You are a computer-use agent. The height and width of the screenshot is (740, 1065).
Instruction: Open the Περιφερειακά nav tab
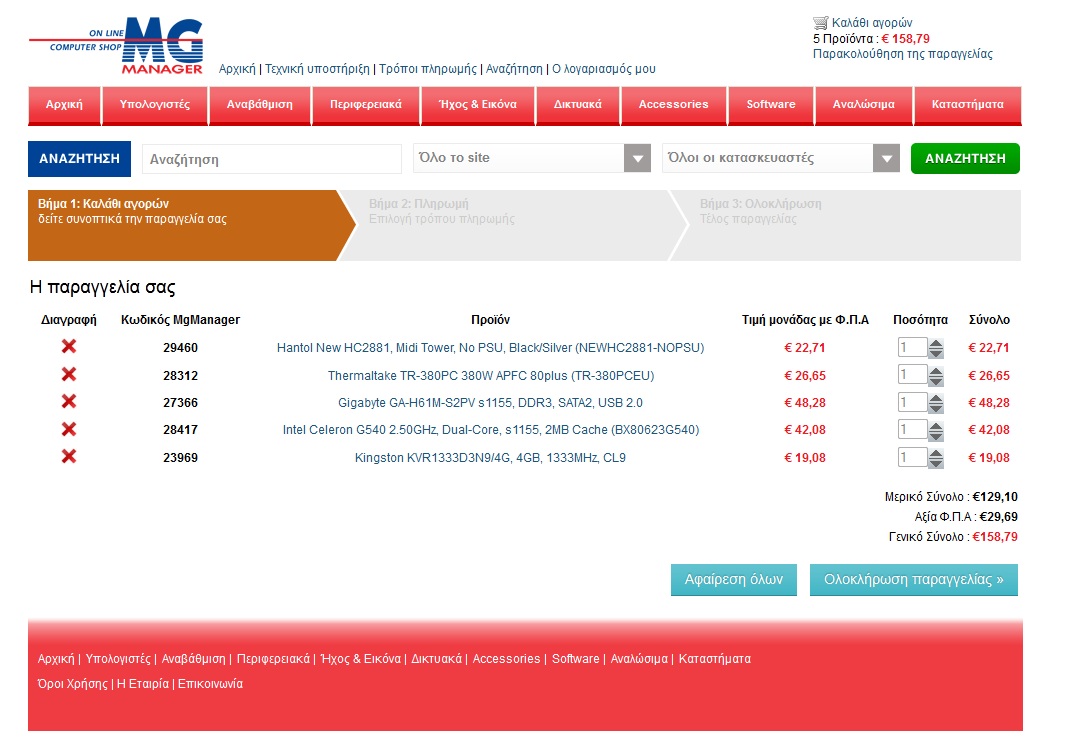(x=365, y=105)
